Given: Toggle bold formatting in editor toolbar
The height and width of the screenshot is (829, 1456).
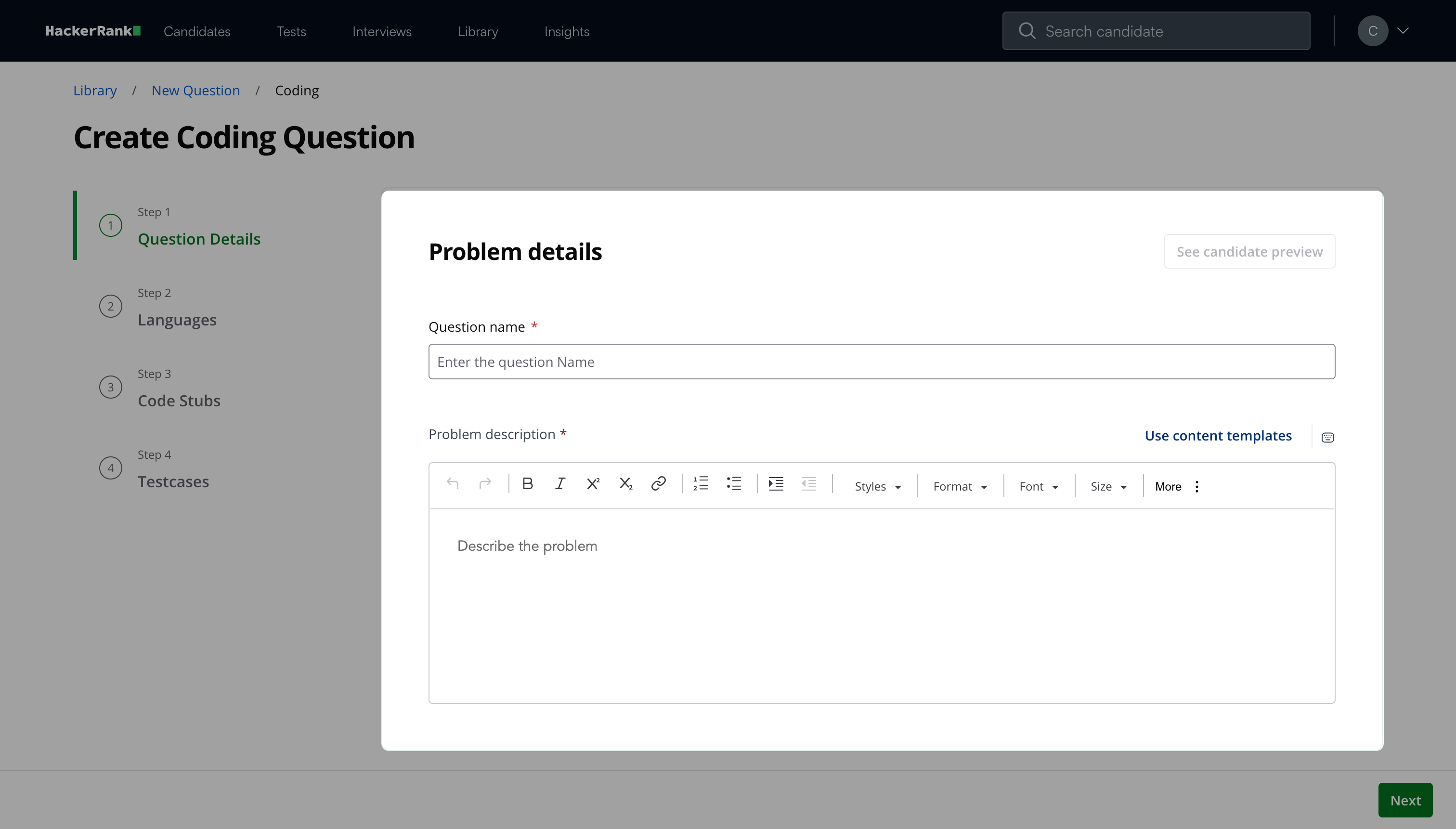Looking at the screenshot, I should point(527,484).
